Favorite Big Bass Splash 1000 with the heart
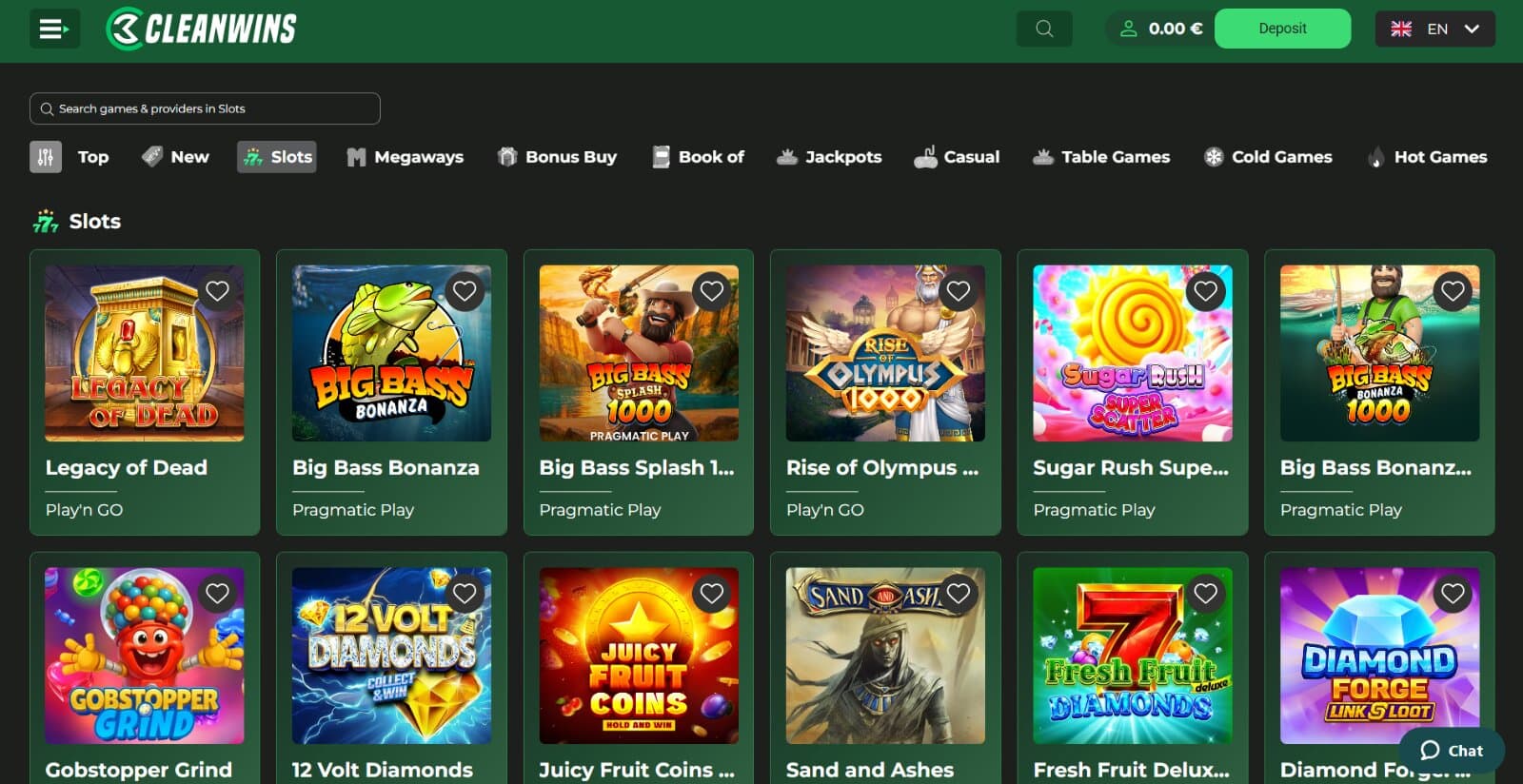This screenshot has width=1523, height=784. pyautogui.click(x=712, y=291)
